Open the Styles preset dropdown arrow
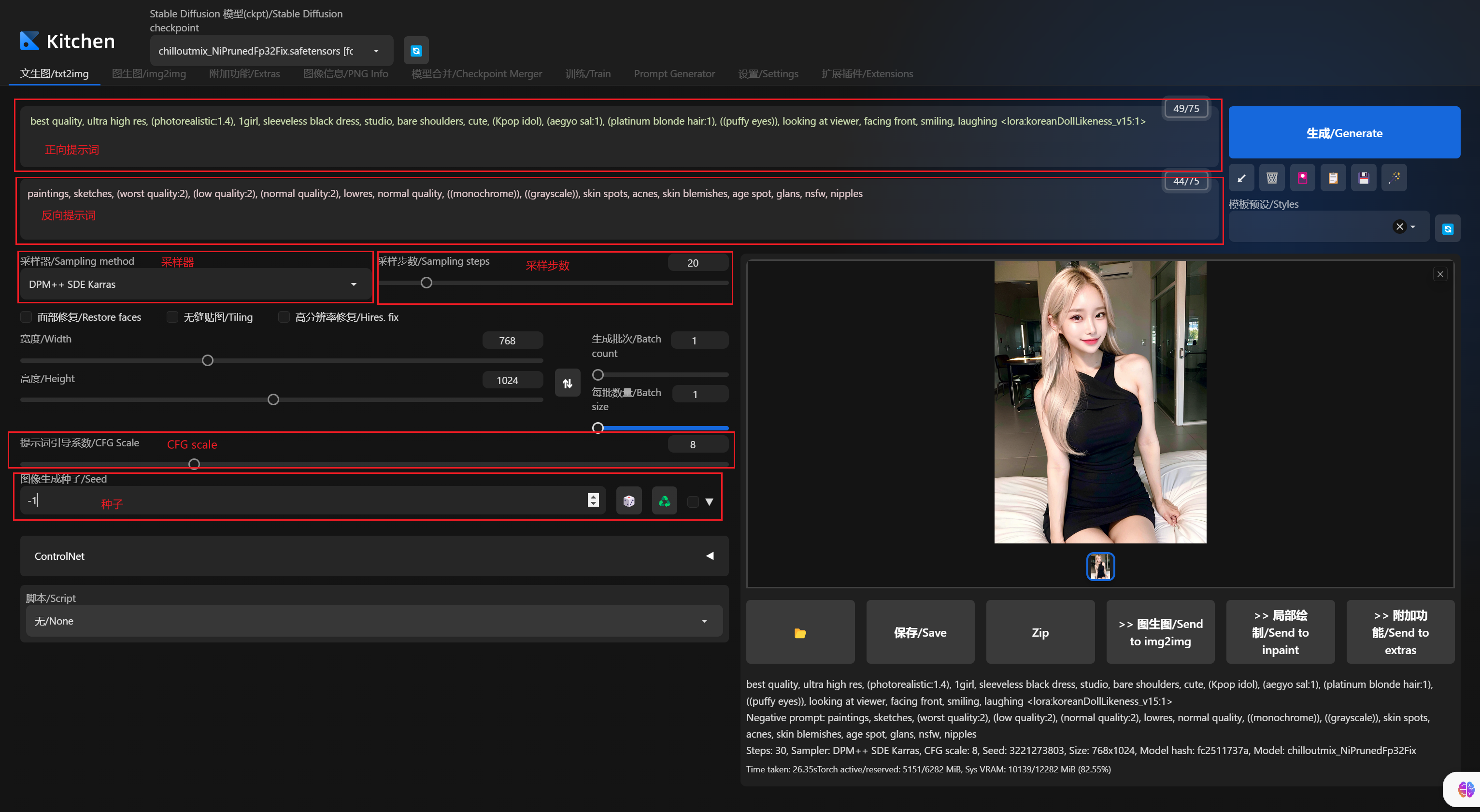The image size is (1480, 812). [x=1413, y=227]
